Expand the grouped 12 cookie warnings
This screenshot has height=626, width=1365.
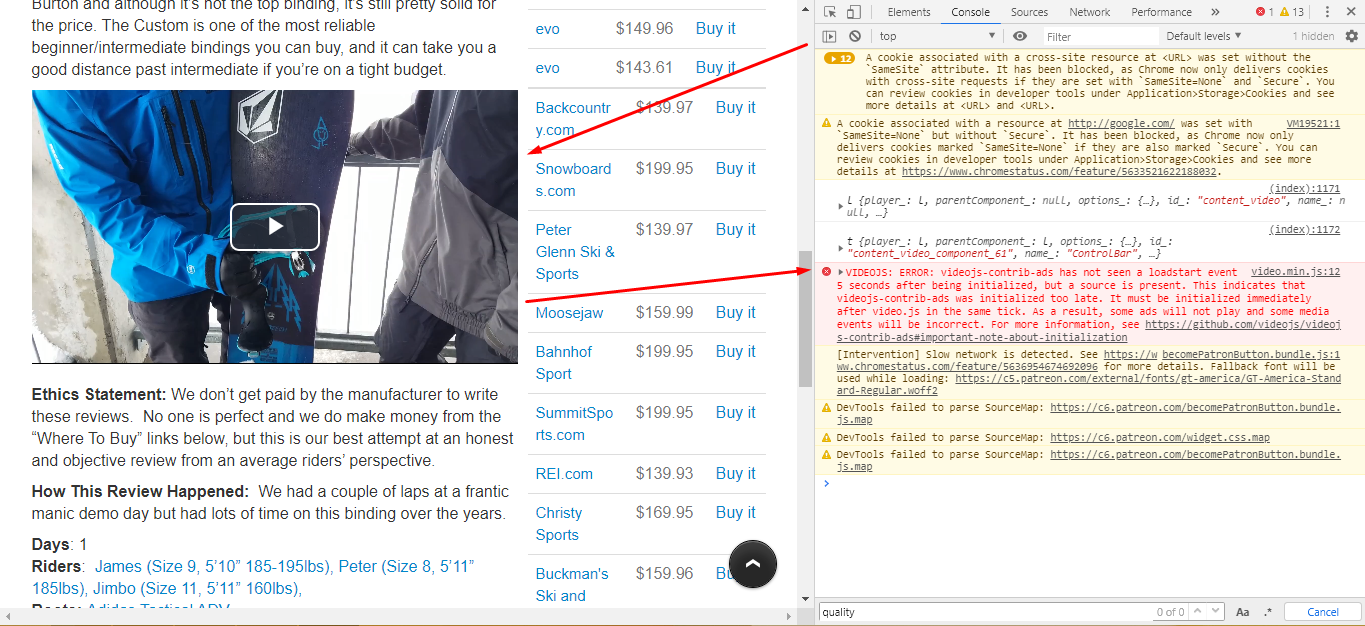(839, 58)
